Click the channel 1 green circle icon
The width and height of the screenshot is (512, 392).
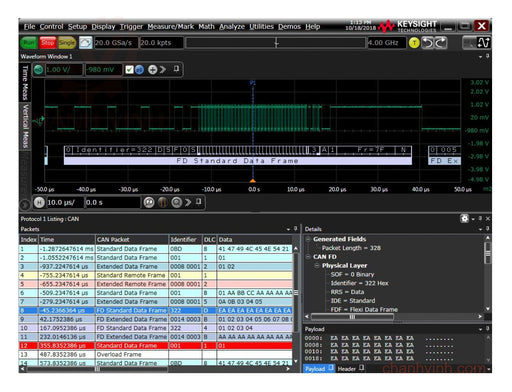click(39, 70)
